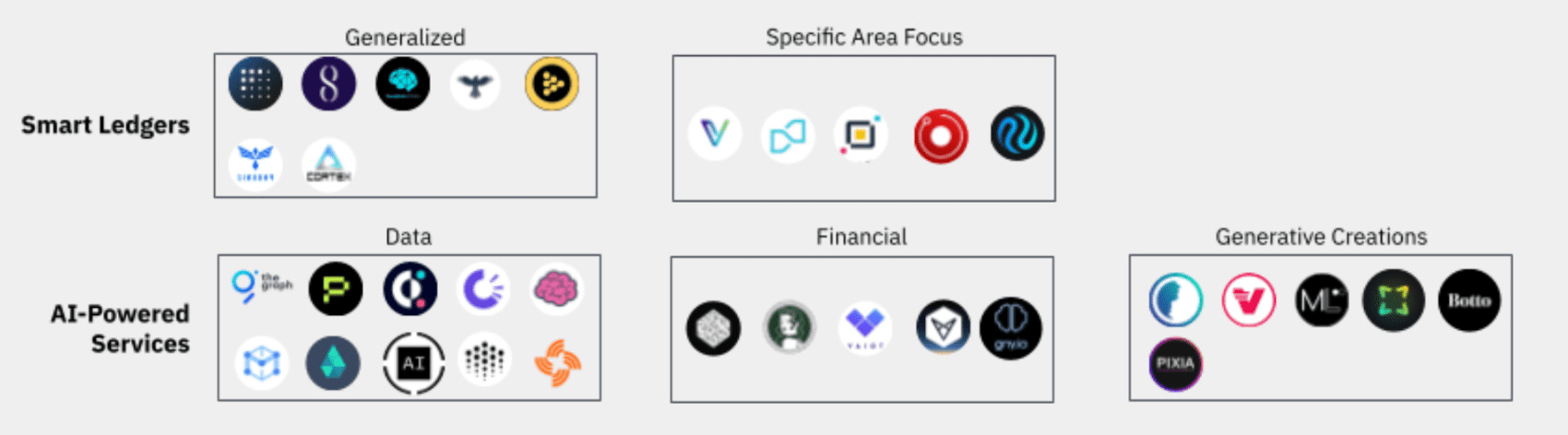Viewport: 1568px width, 435px height.
Task: Click the PIXIA logo
Action: click(1175, 364)
